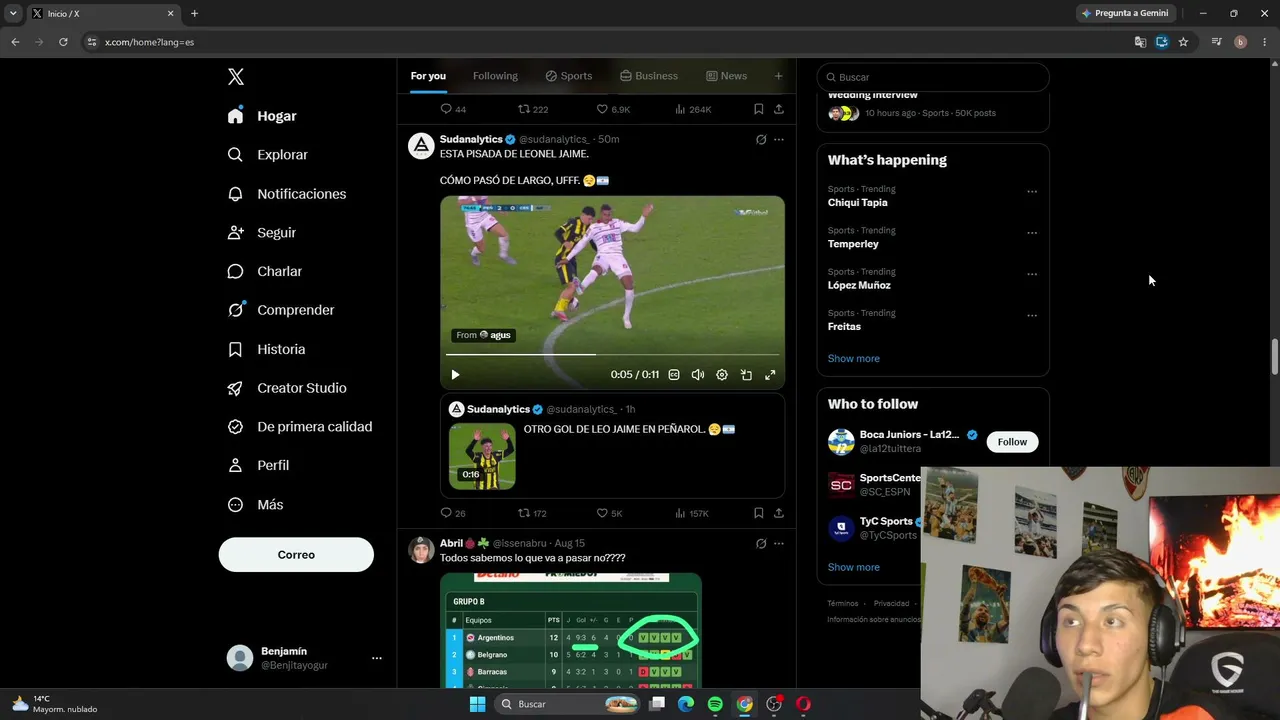Open Benjamín account menu dots
The width and height of the screenshot is (1280, 720).
click(x=377, y=658)
